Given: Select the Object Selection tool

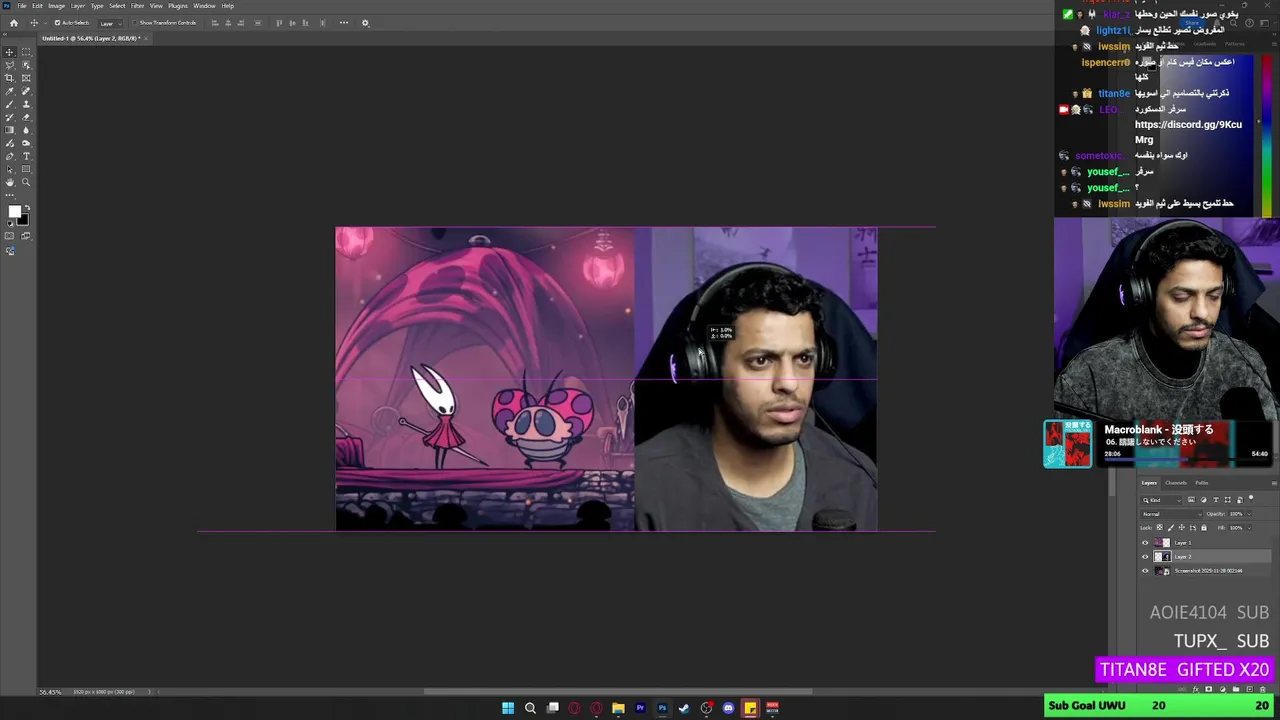Looking at the screenshot, I should (x=26, y=65).
